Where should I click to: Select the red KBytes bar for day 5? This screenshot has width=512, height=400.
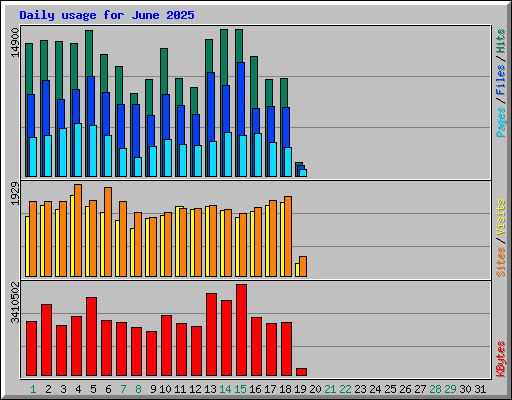[91, 337]
